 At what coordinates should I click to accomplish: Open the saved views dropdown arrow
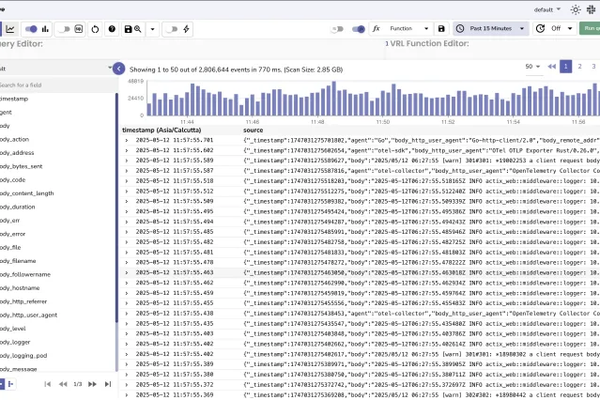[x=152, y=29]
